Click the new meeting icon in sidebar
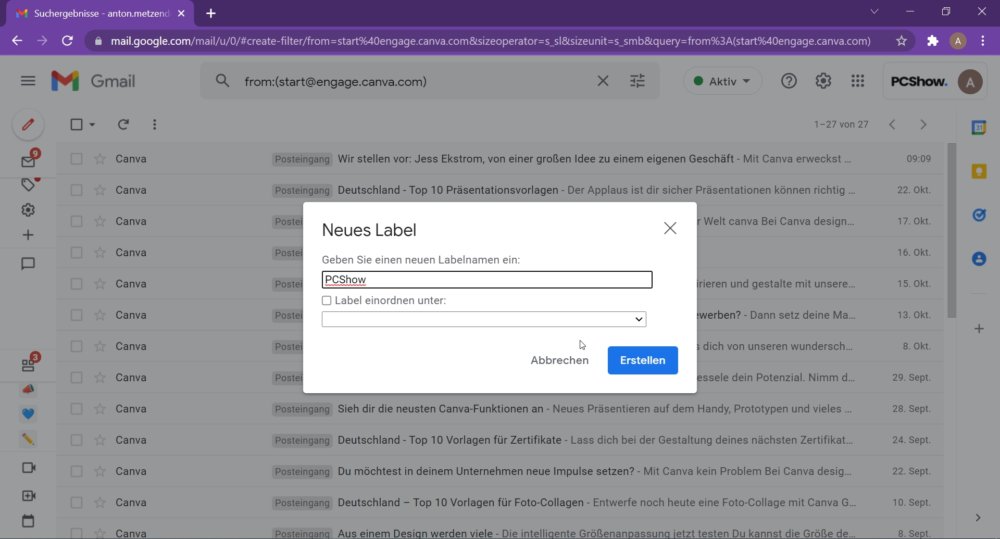 [x=28, y=496]
